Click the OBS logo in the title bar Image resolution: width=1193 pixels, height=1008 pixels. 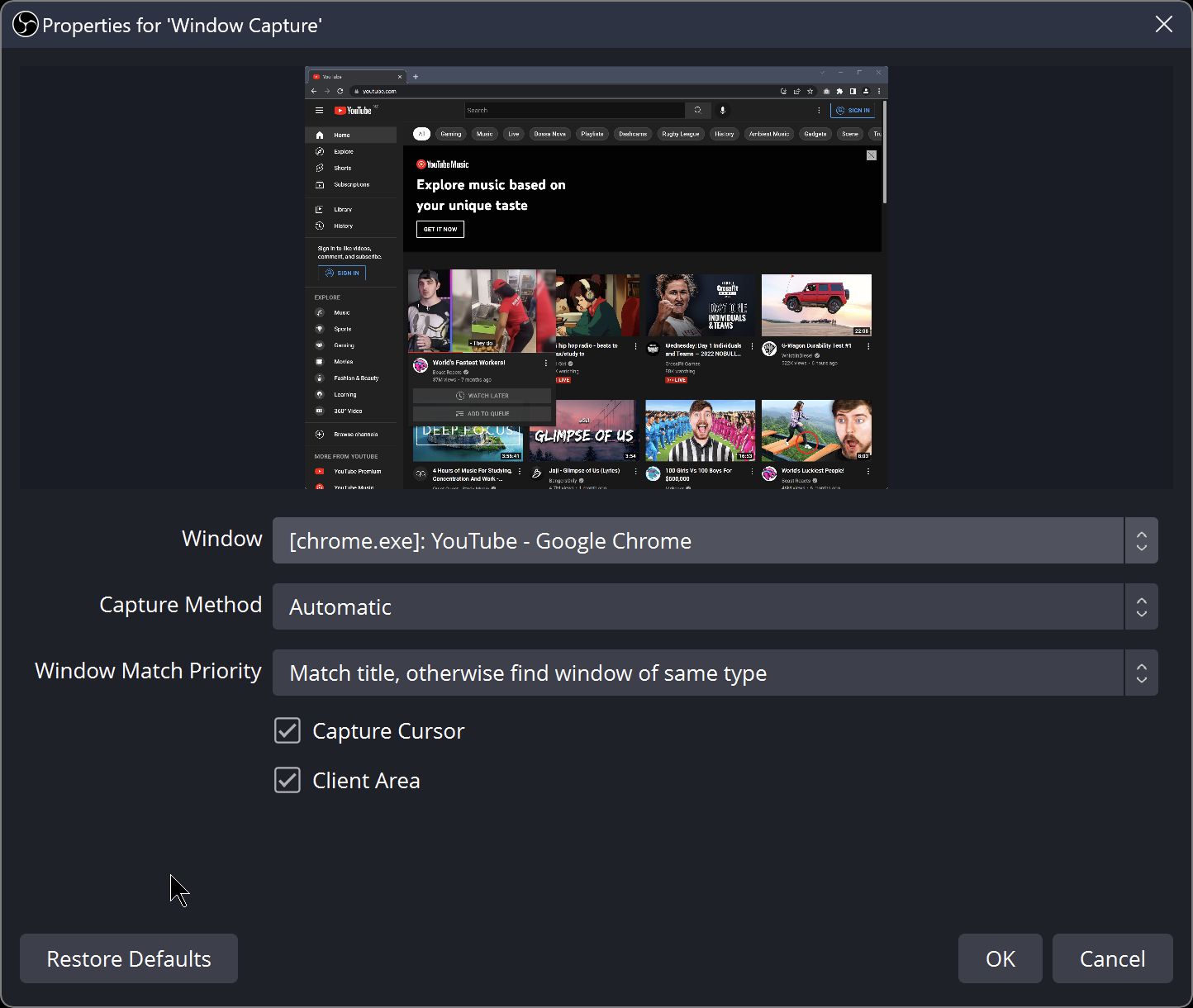[x=25, y=25]
